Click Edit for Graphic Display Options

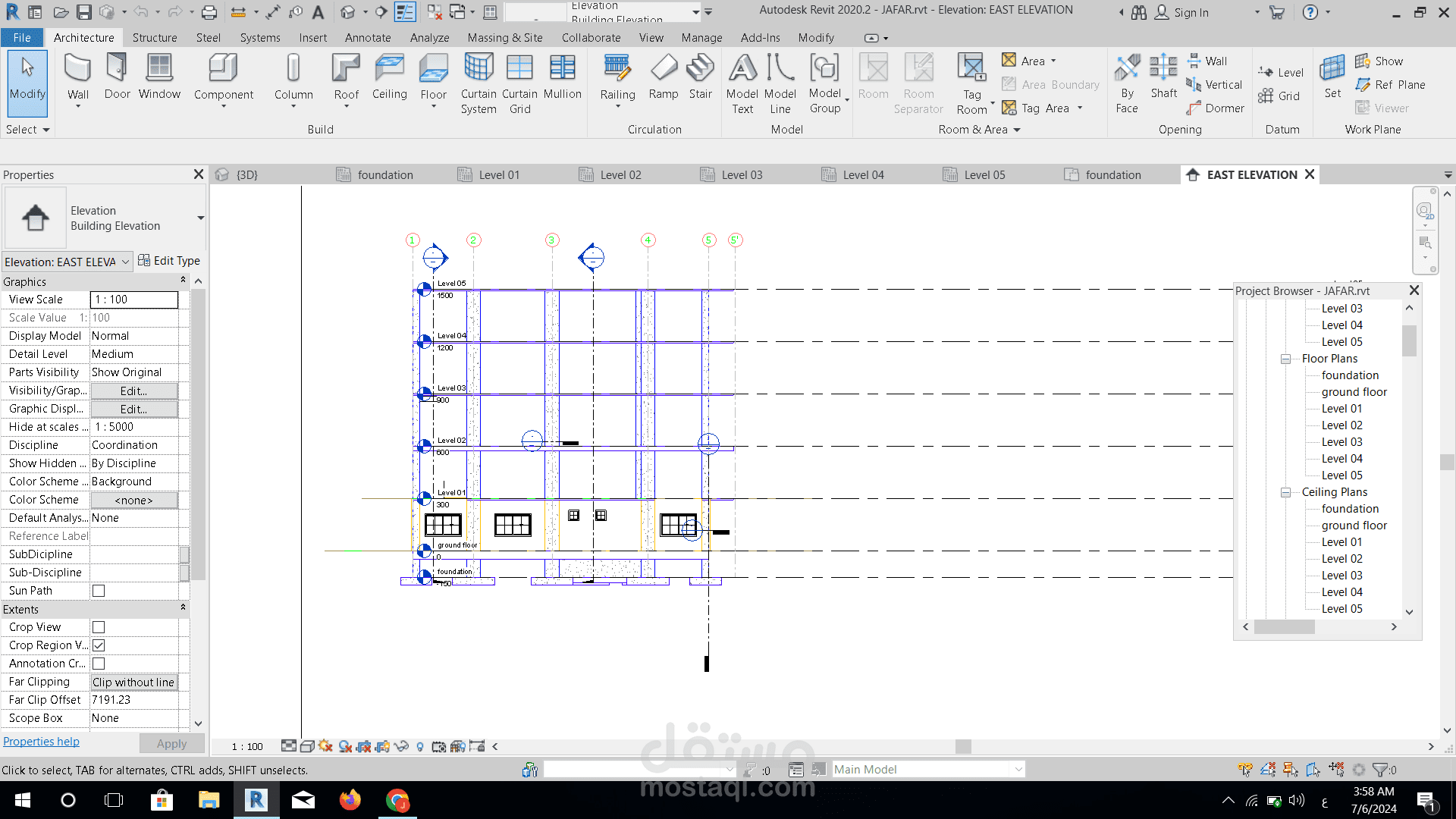click(134, 409)
